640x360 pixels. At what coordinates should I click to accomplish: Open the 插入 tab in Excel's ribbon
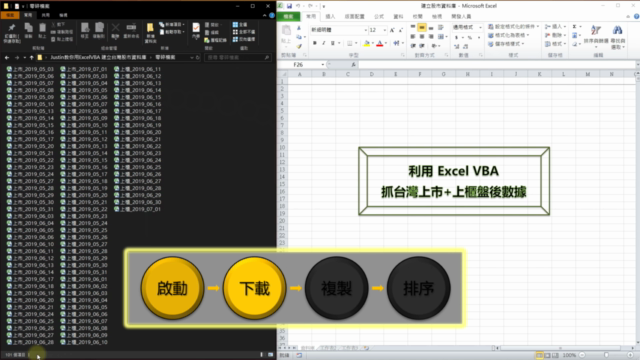coord(330,16)
